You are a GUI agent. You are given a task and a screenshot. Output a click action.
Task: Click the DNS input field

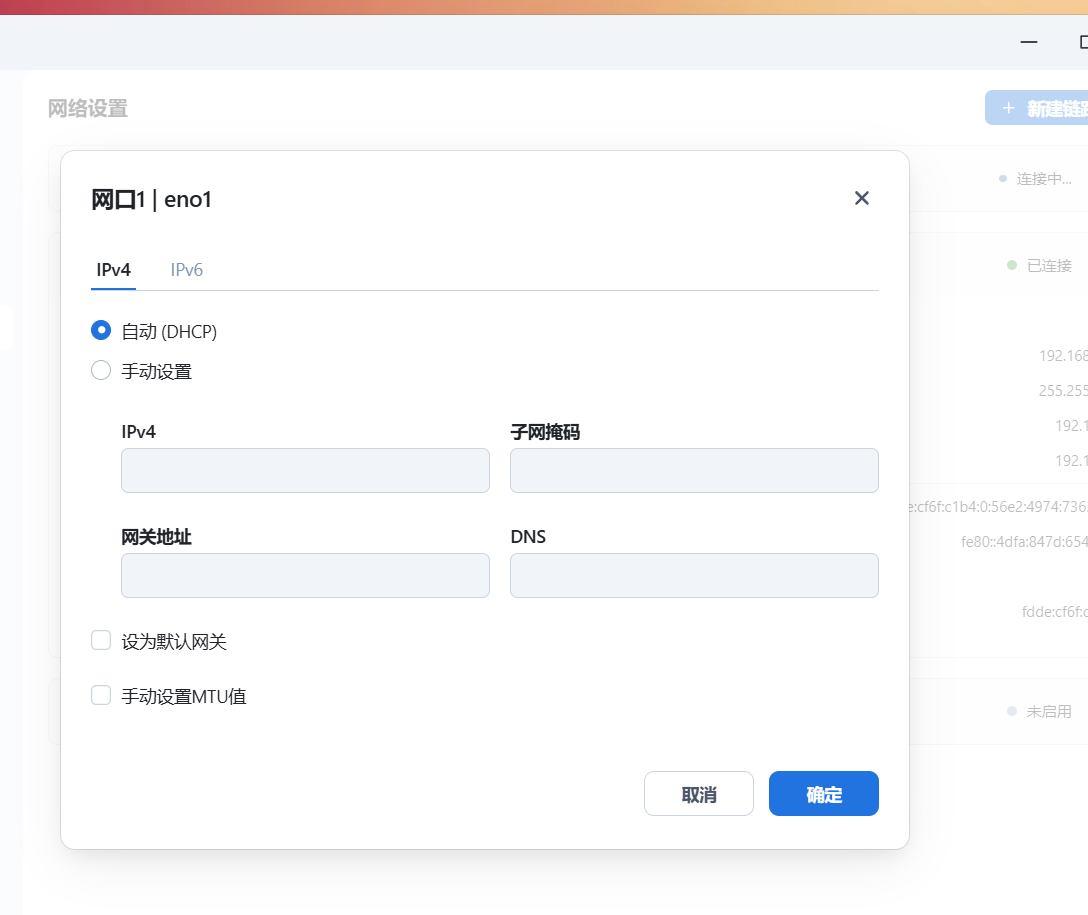click(x=694, y=575)
